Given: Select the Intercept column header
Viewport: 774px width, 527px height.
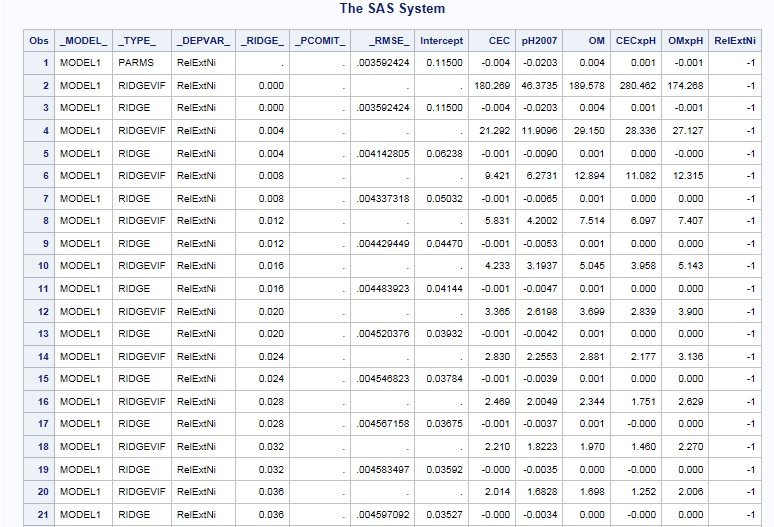Looking at the screenshot, I should point(441,41).
